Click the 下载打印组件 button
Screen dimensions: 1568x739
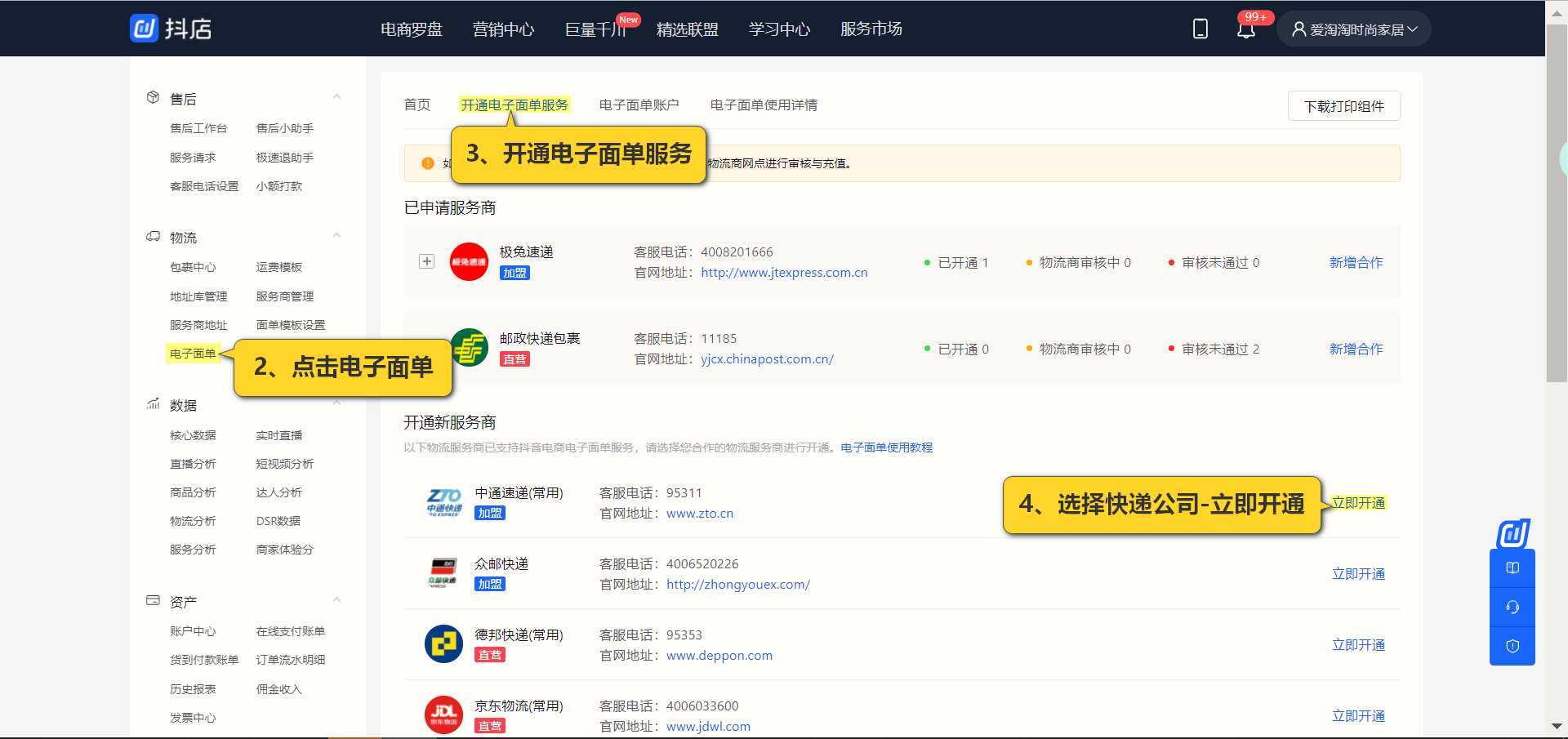(x=1343, y=105)
